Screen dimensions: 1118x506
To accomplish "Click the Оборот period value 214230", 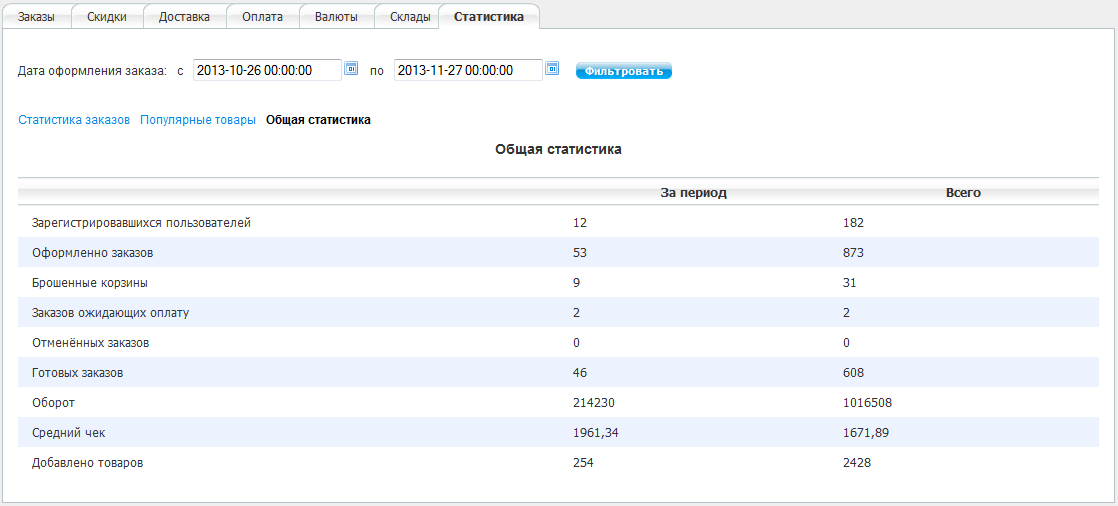I will pyautogui.click(x=593, y=403).
